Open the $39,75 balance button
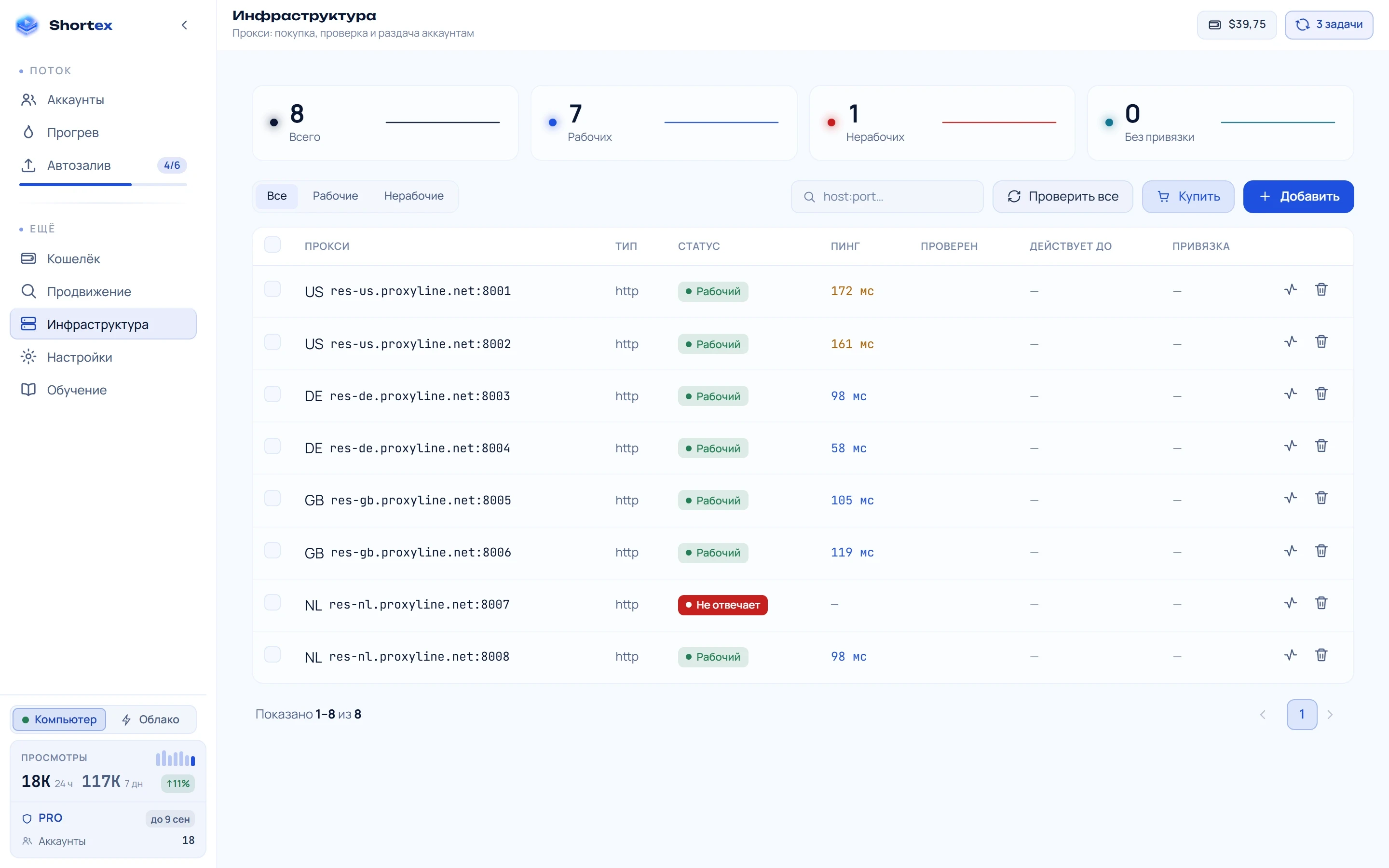Screen dimensions: 1389x868 pyautogui.click(x=1237, y=25)
